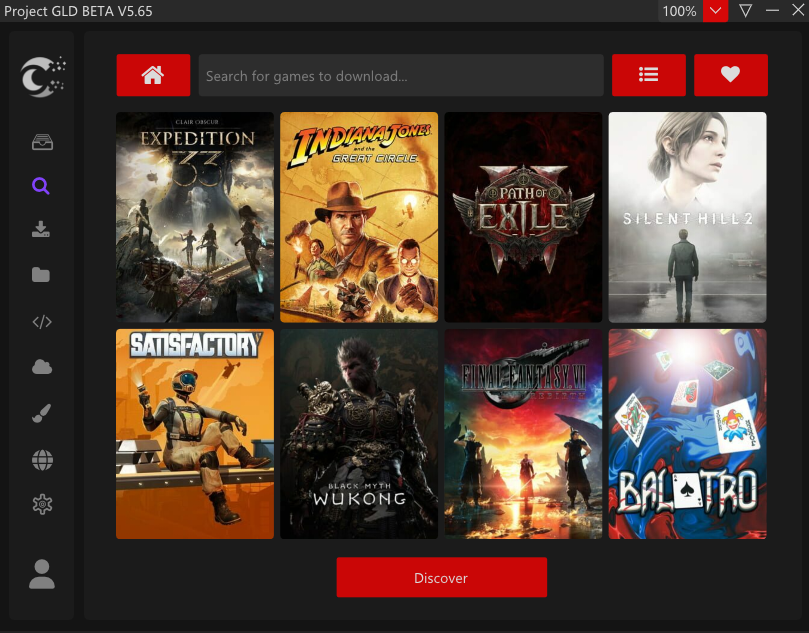
Task: Open the cloud icon in sidebar
Action: [x=42, y=367]
